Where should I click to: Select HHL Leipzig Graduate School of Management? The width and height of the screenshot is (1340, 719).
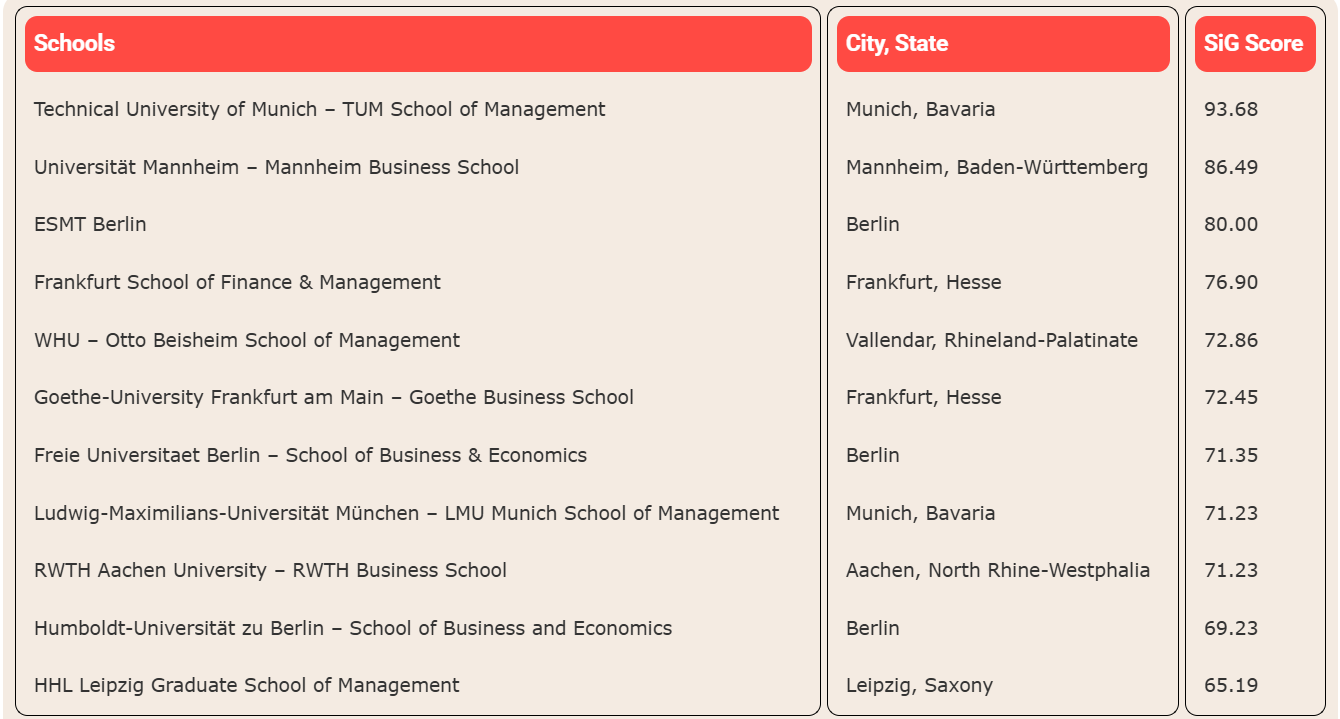point(247,685)
